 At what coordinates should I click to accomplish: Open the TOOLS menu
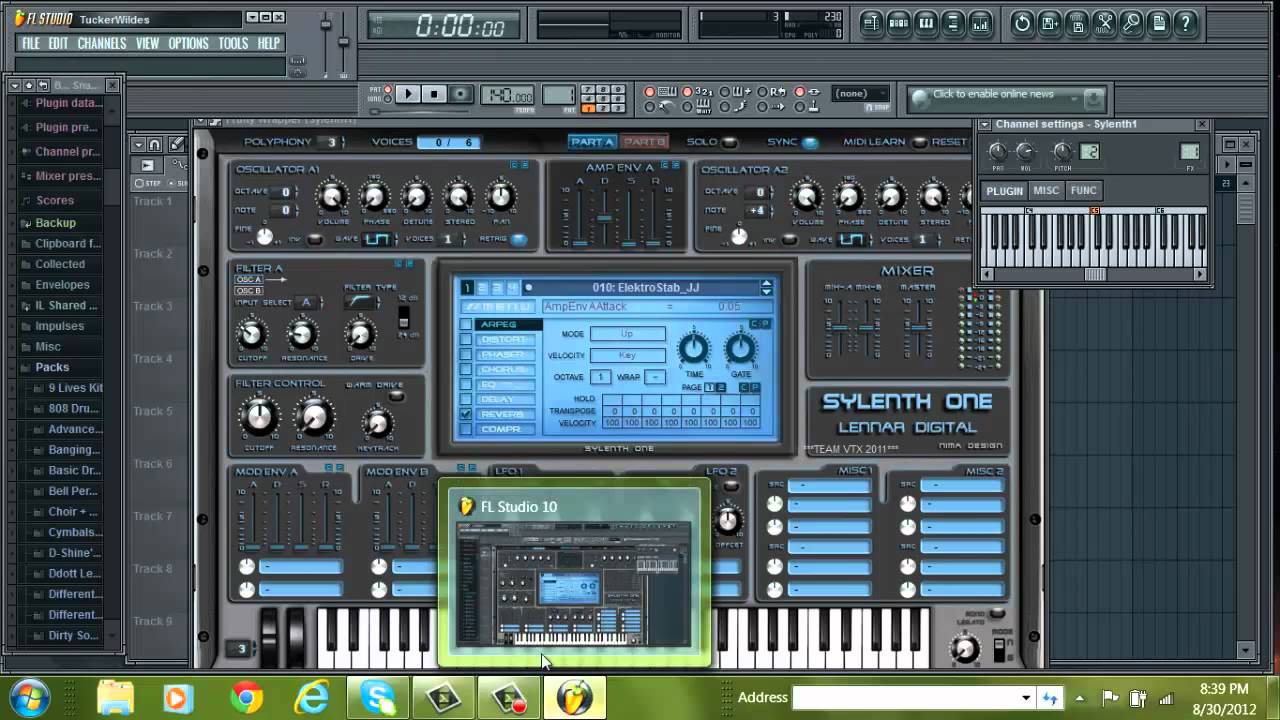coord(233,44)
